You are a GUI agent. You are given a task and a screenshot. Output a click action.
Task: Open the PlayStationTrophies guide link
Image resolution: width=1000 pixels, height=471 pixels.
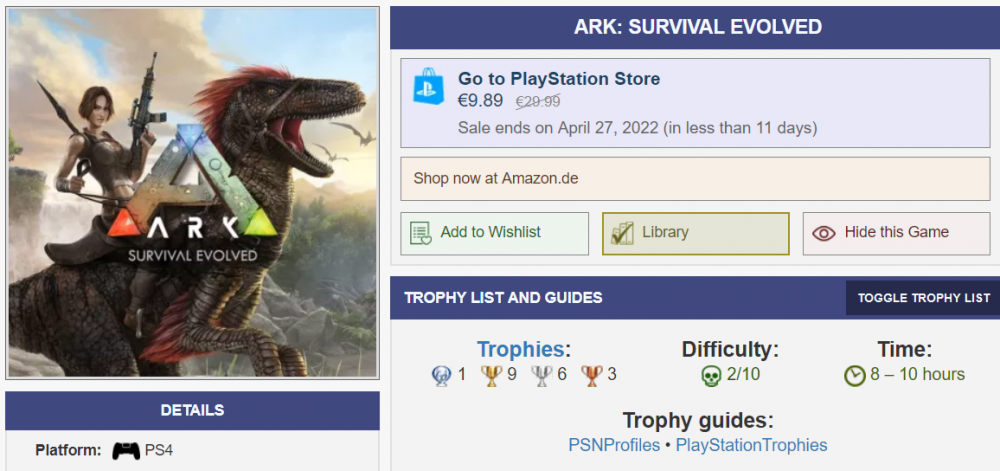[x=751, y=445]
